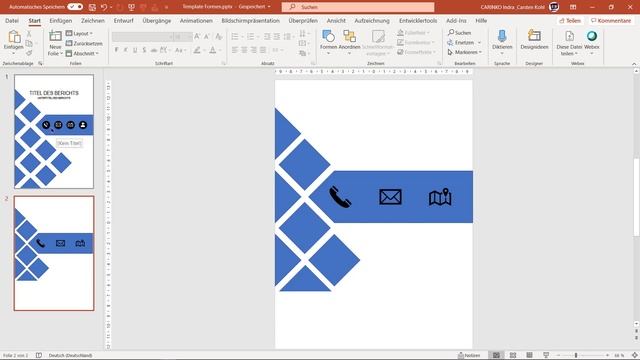
Task: Click the phone icon on the slide
Action: tap(340, 197)
